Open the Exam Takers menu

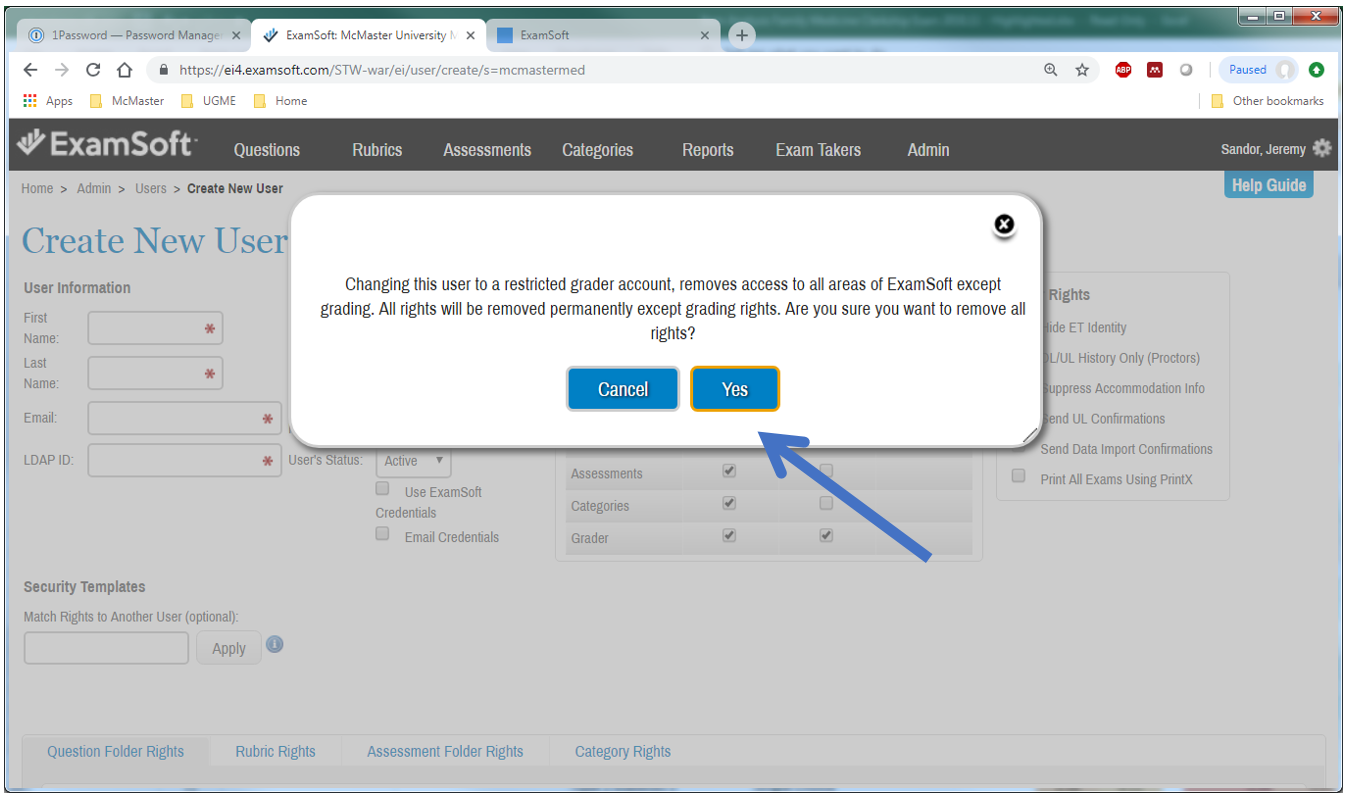tap(818, 150)
